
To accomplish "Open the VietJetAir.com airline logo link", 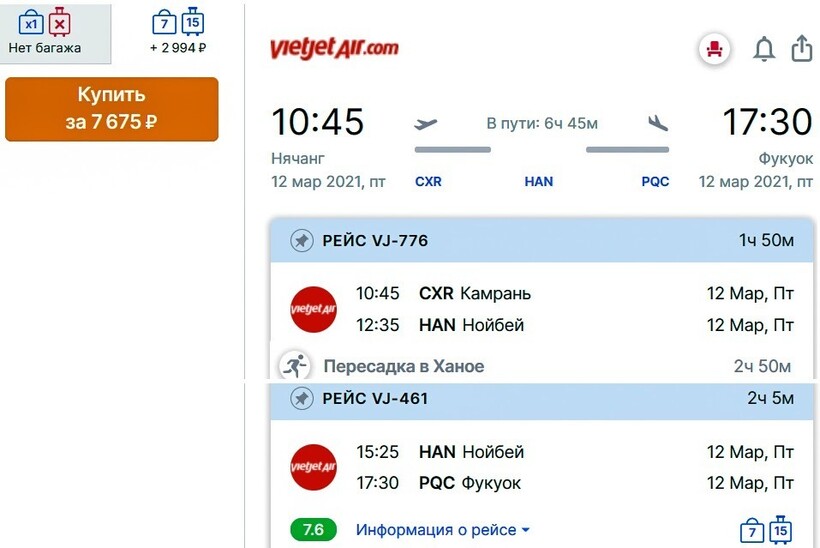I will click(x=334, y=48).
